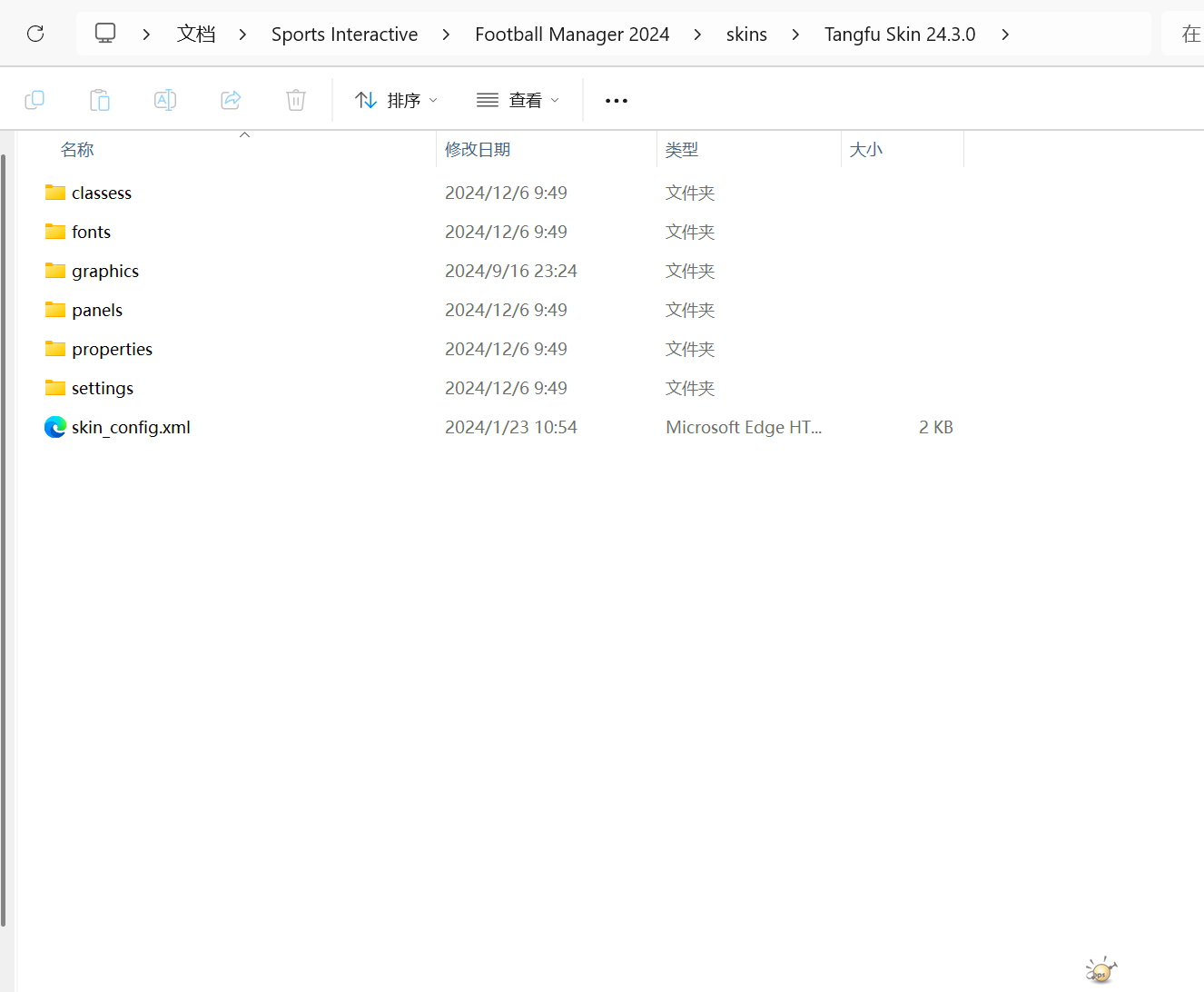Click the Paste toolbar icon
The width and height of the screenshot is (1204, 992).
click(100, 100)
